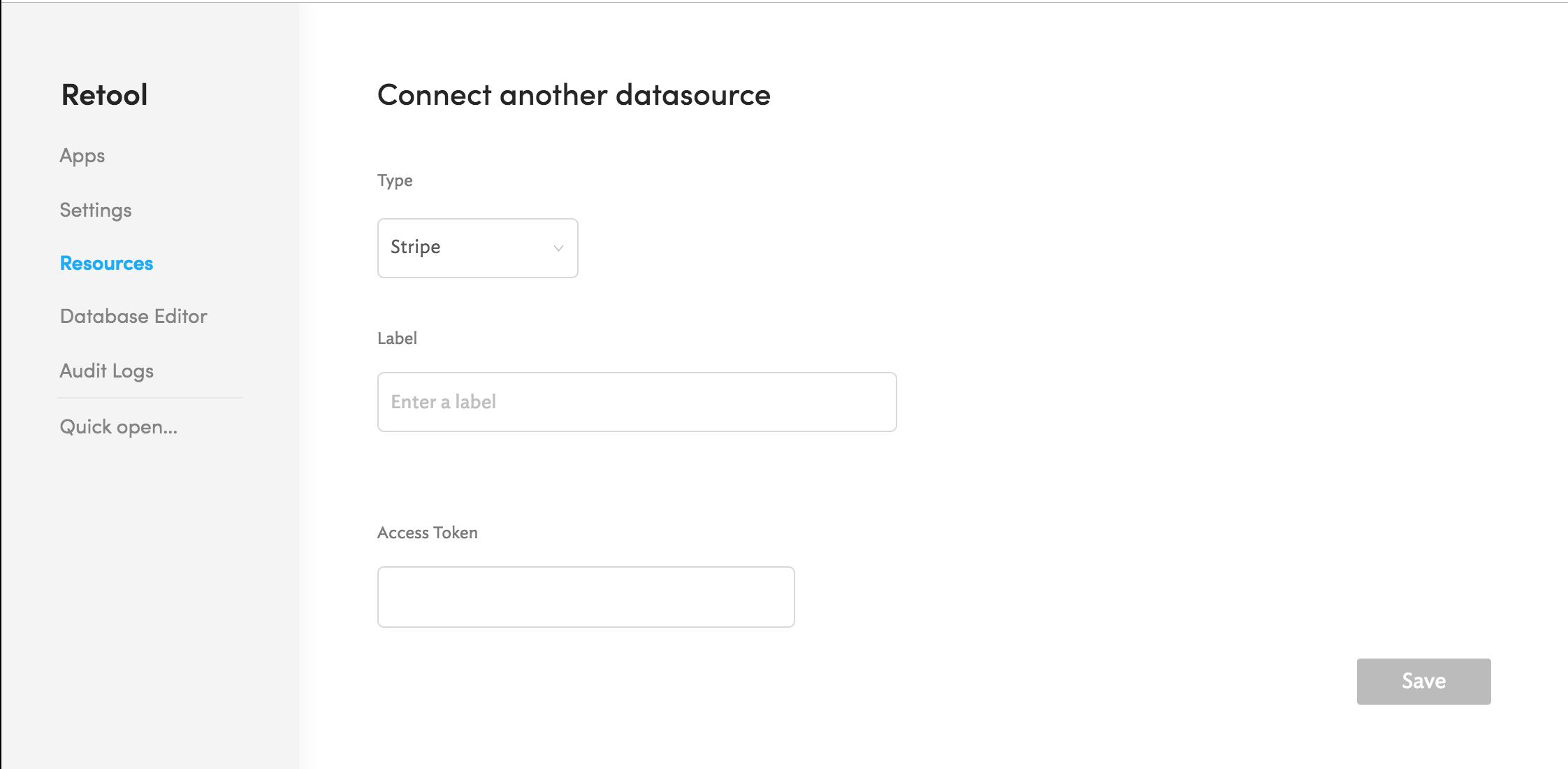The image size is (1568, 769).
Task: Click the 'Label' field caption
Action: pyautogui.click(x=397, y=338)
